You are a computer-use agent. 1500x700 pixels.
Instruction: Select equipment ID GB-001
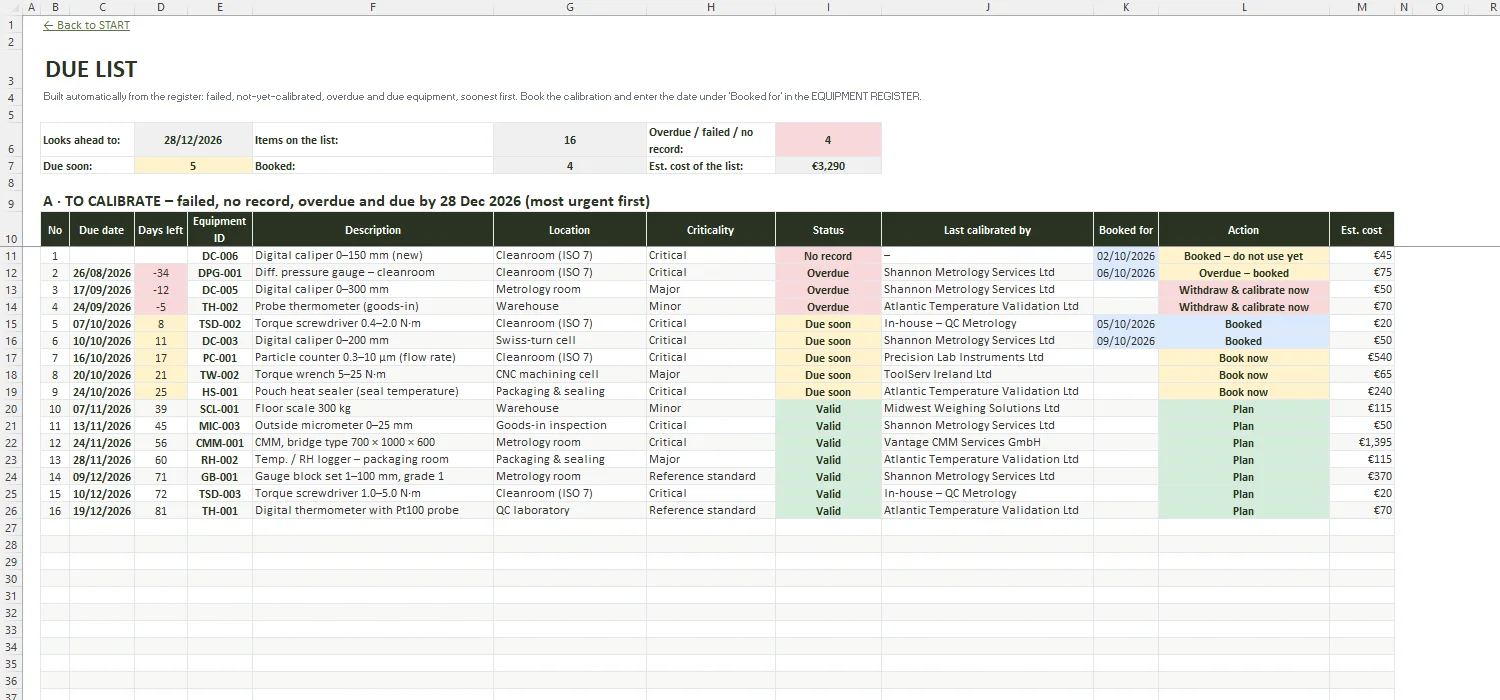[x=220, y=477]
